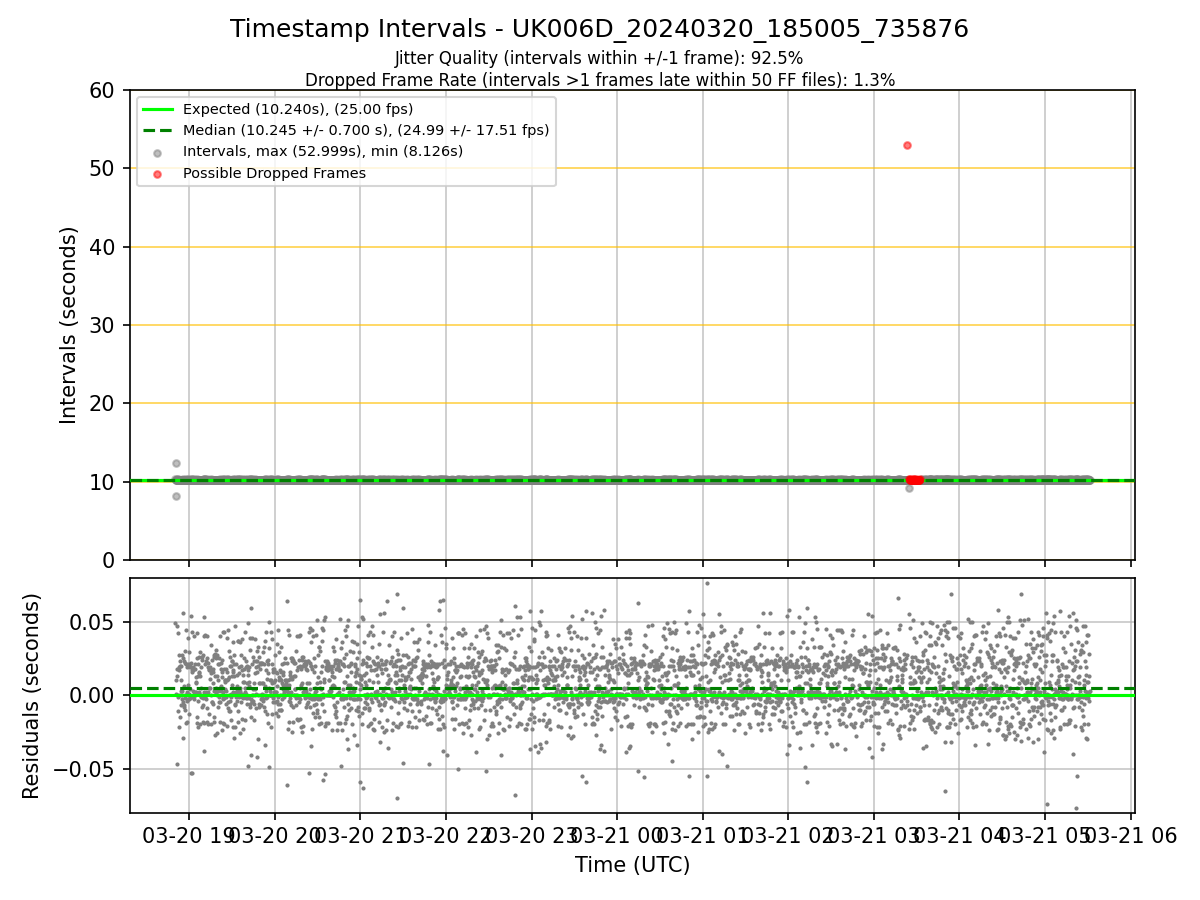Viewport: 1200px width, 900px height.
Task: Click the green line sample in the legend
Action: pos(158,109)
